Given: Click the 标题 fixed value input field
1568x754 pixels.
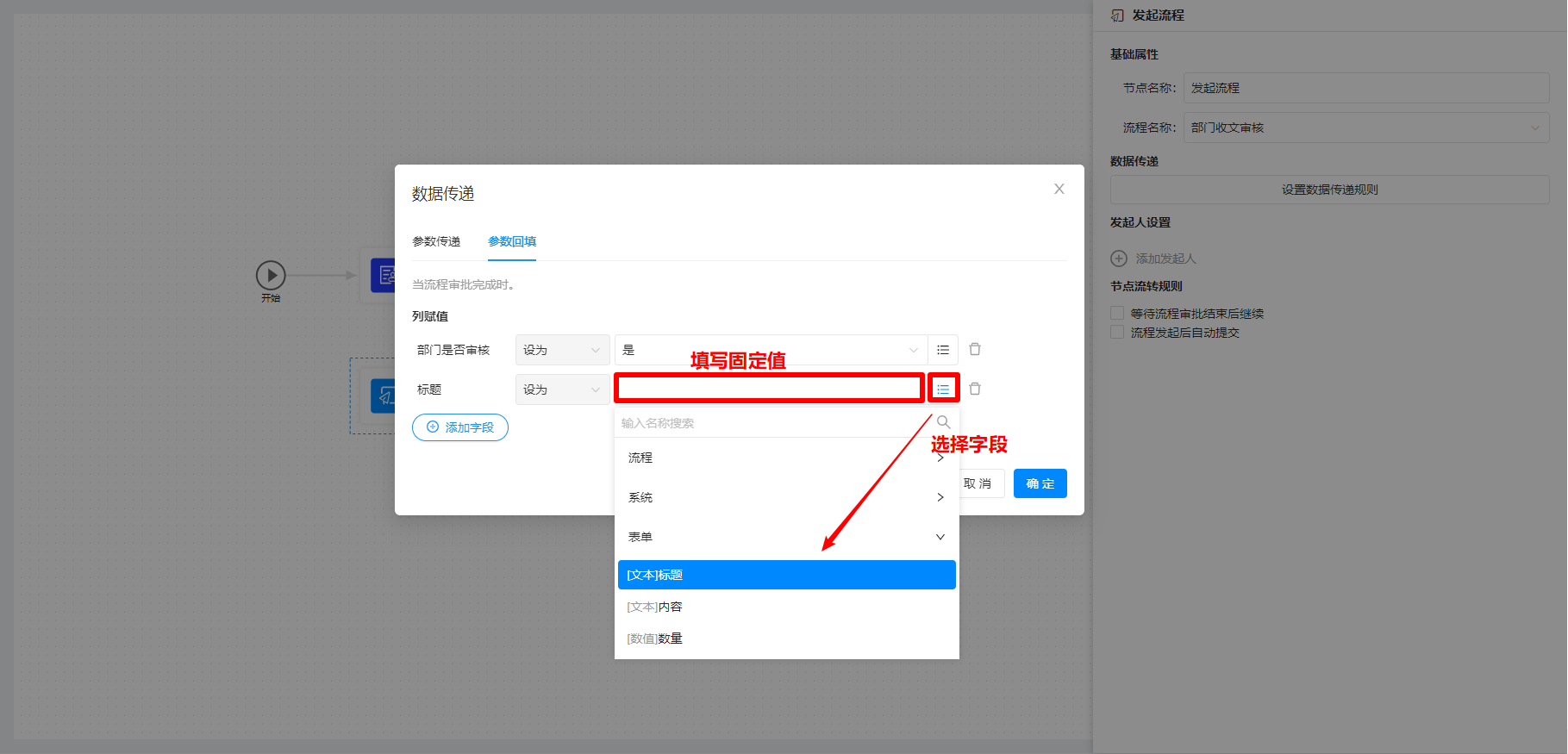Looking at the screenshot, I should (769, 389).
